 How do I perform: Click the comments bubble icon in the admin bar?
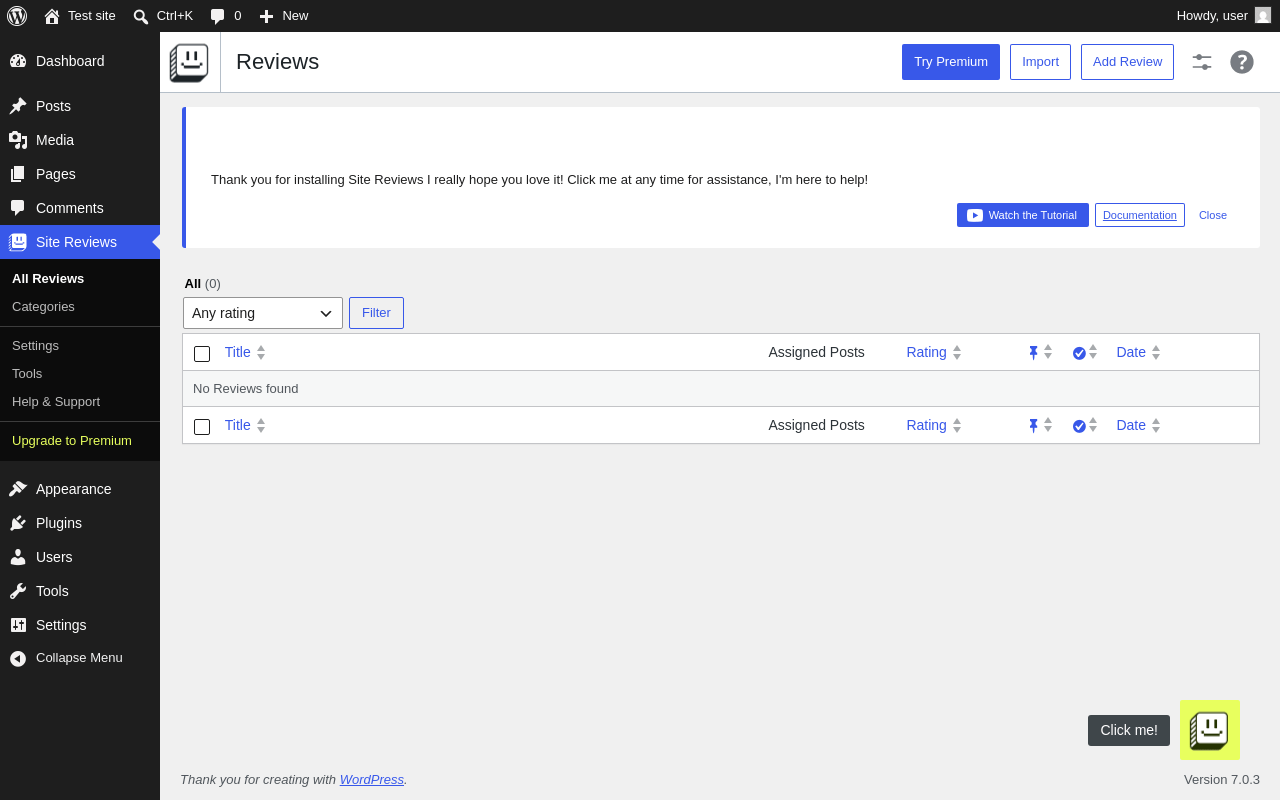point(218,16)
